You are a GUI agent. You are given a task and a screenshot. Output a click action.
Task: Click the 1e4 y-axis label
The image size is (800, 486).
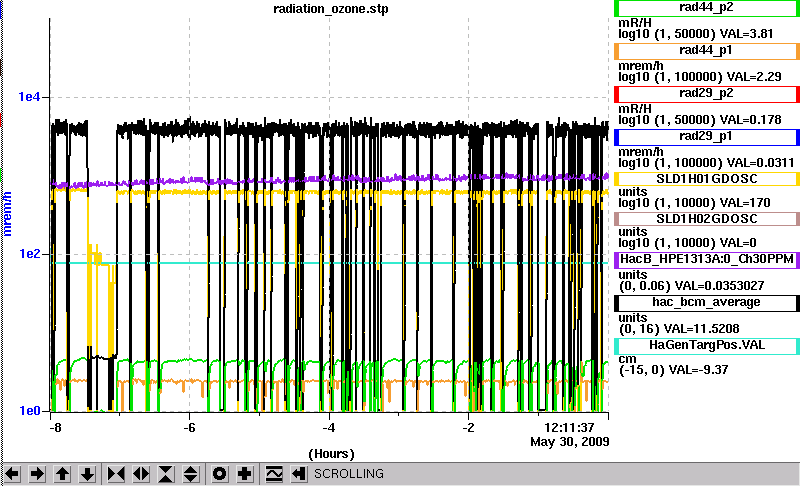click(x=29, y=96)
